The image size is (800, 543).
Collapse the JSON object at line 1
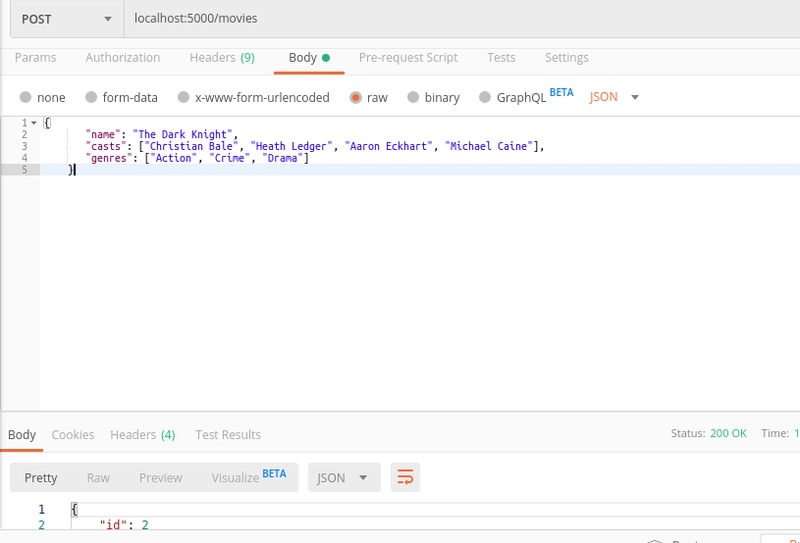click(x=34, y=123)
